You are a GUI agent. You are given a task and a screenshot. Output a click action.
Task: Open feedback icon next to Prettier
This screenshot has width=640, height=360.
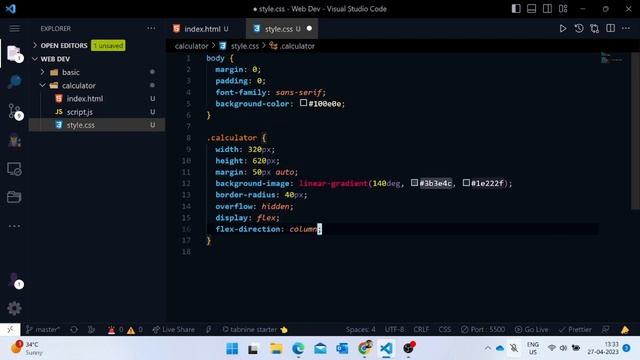point(606,329)
